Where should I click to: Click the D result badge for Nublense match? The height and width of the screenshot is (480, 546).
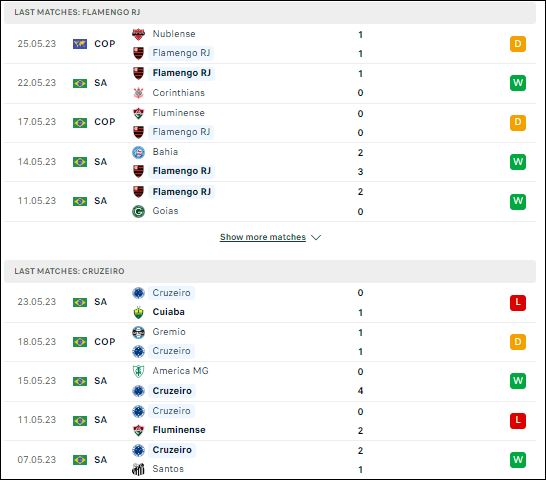(517, 44)
